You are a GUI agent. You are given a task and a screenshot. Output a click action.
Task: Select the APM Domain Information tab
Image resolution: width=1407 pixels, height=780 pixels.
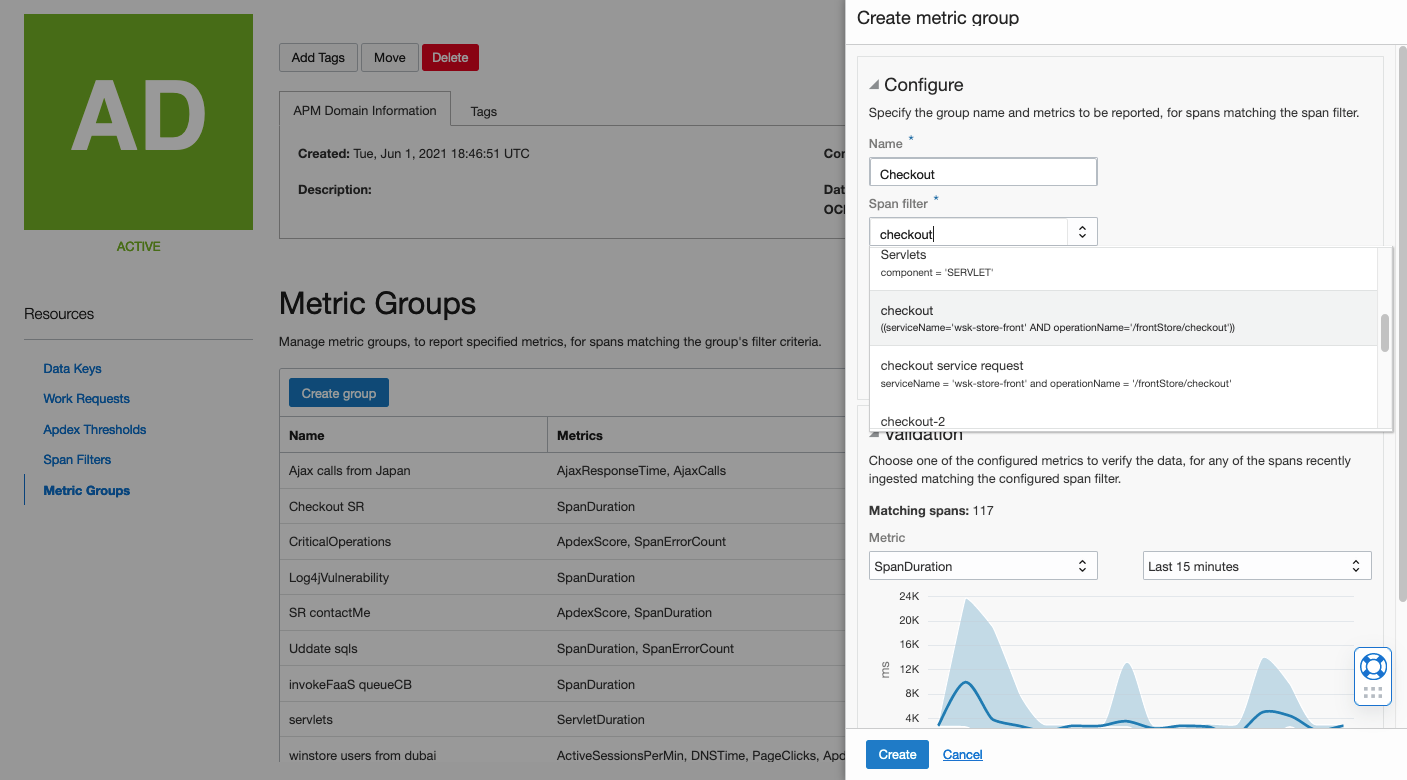(x=364, y=111)
